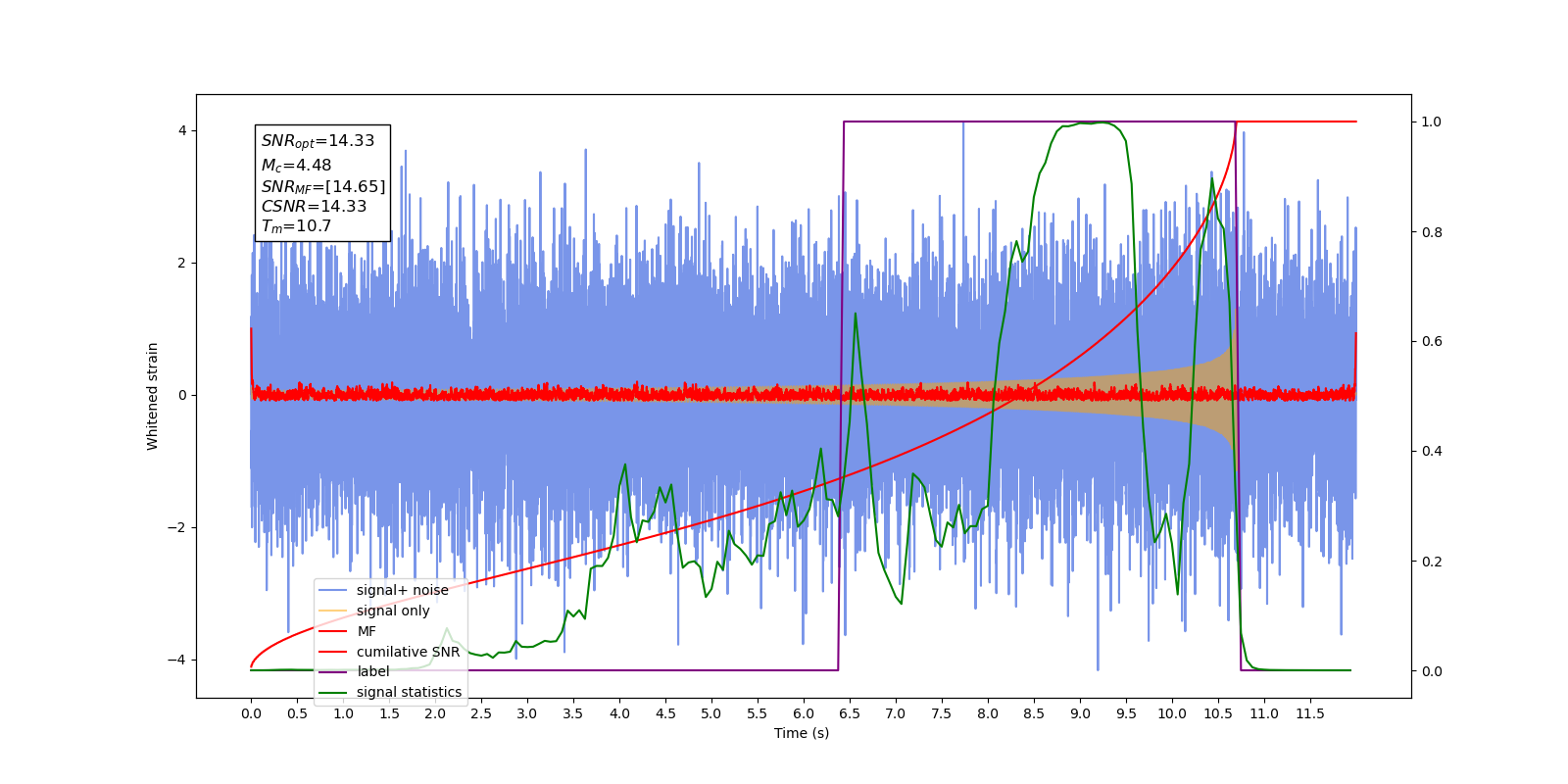1568x784 pixels.
Task: Click the 11.5 tick on the time axis
Action: click(1310, 713)
